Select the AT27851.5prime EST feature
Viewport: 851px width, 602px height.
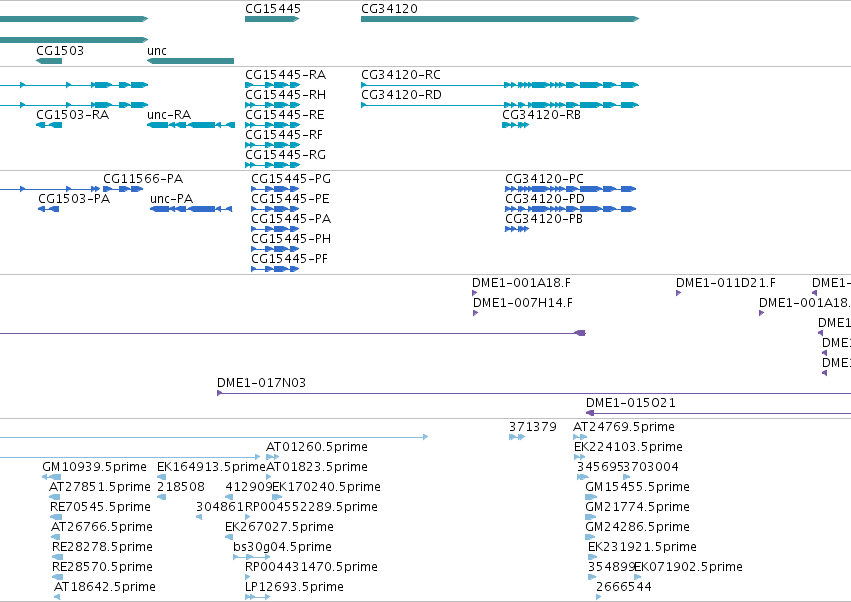click(55, 497)
